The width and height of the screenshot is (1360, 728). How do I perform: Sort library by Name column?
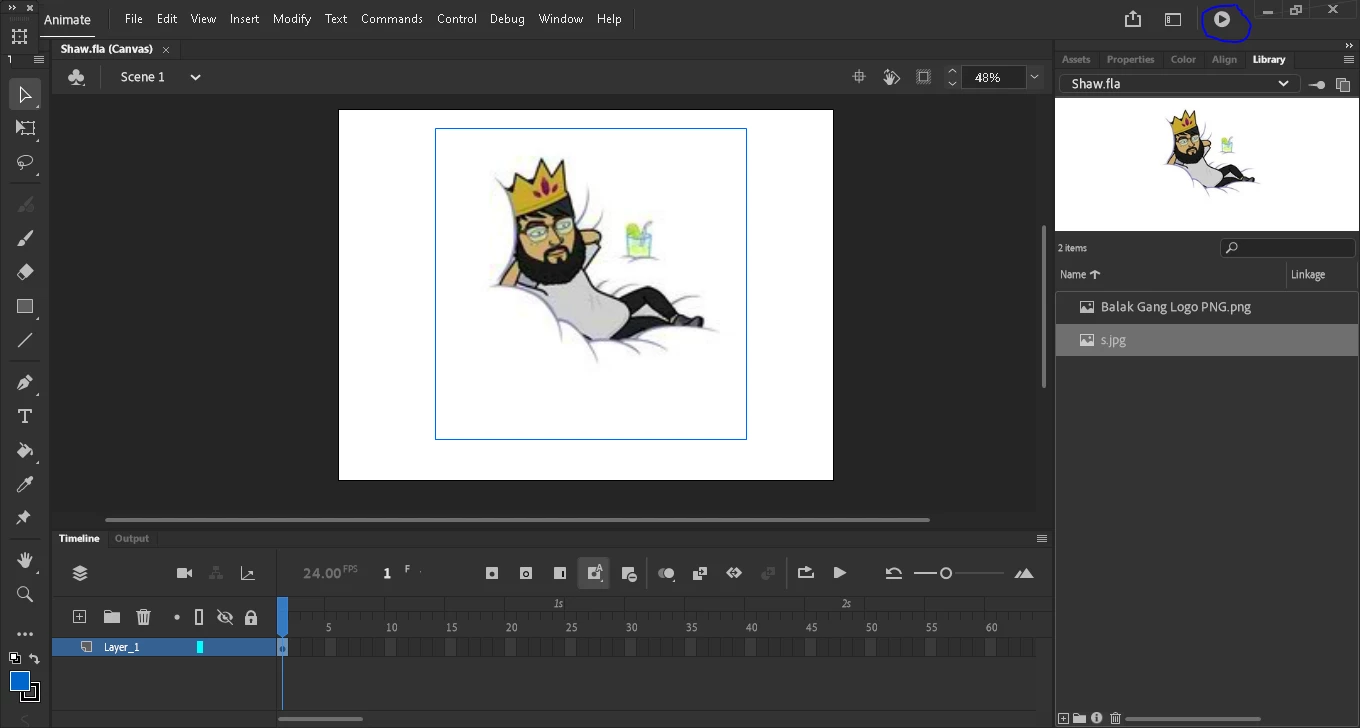click(1080, 274)
